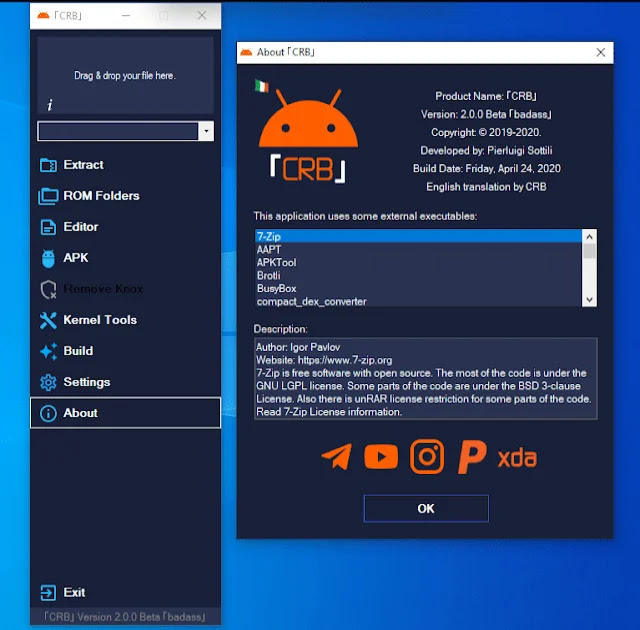Open the Telegram link icon

click(336, 457)
